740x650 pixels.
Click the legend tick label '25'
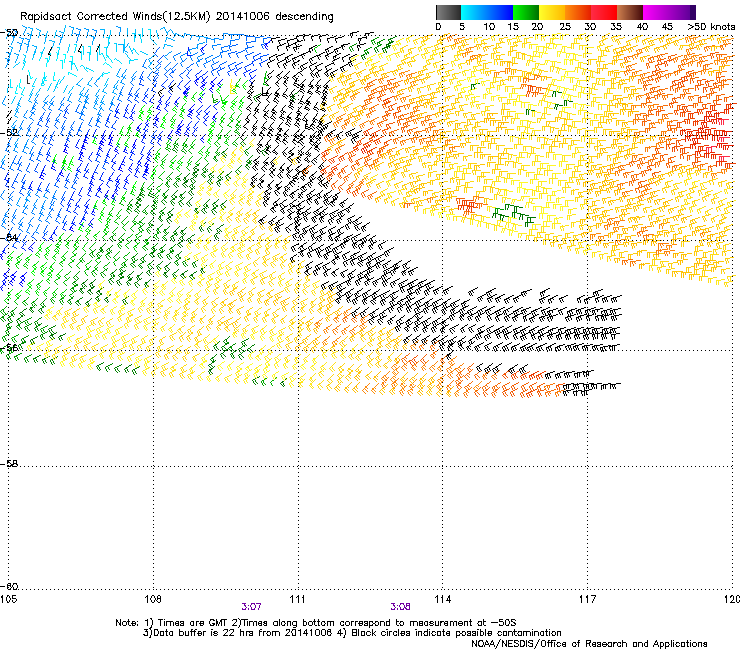[565, 27]
